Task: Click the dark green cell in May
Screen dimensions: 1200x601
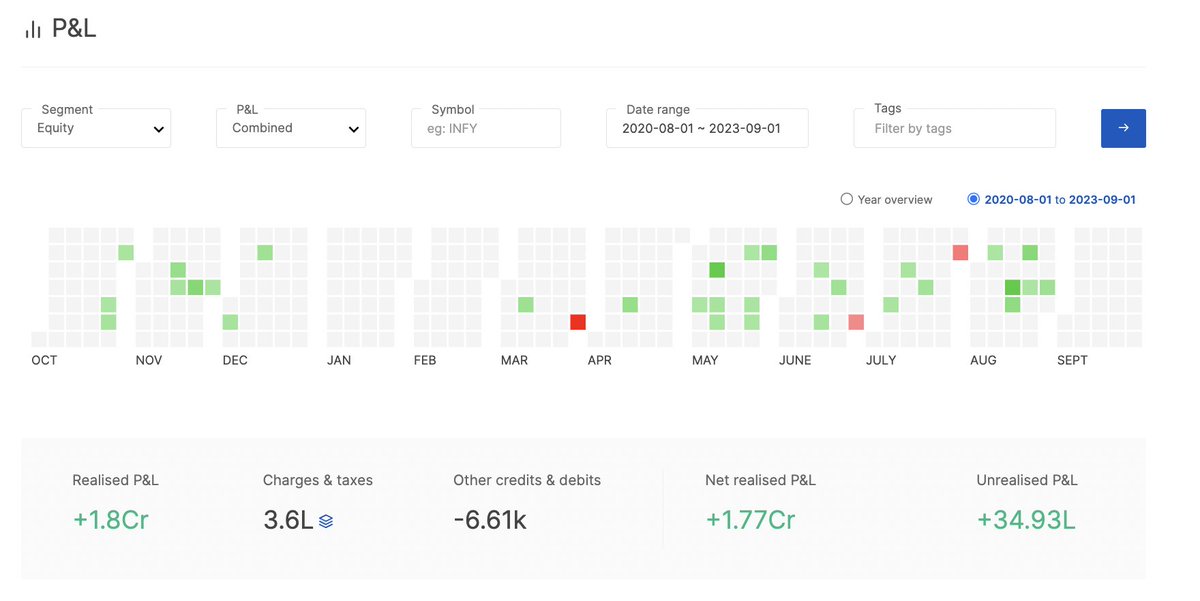Action: 717,270
